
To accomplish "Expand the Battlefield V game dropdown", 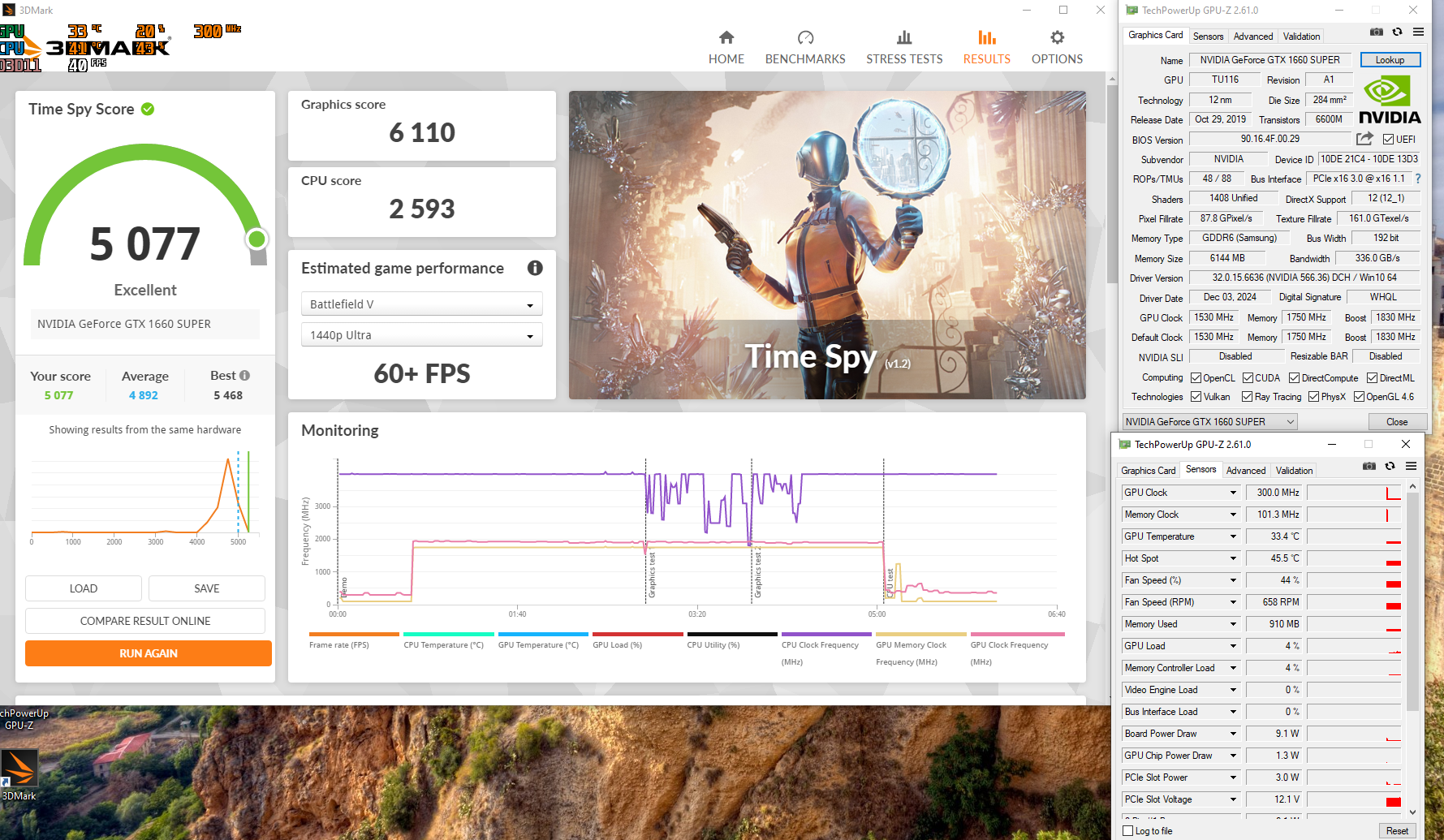I will (x=420, y=304).
